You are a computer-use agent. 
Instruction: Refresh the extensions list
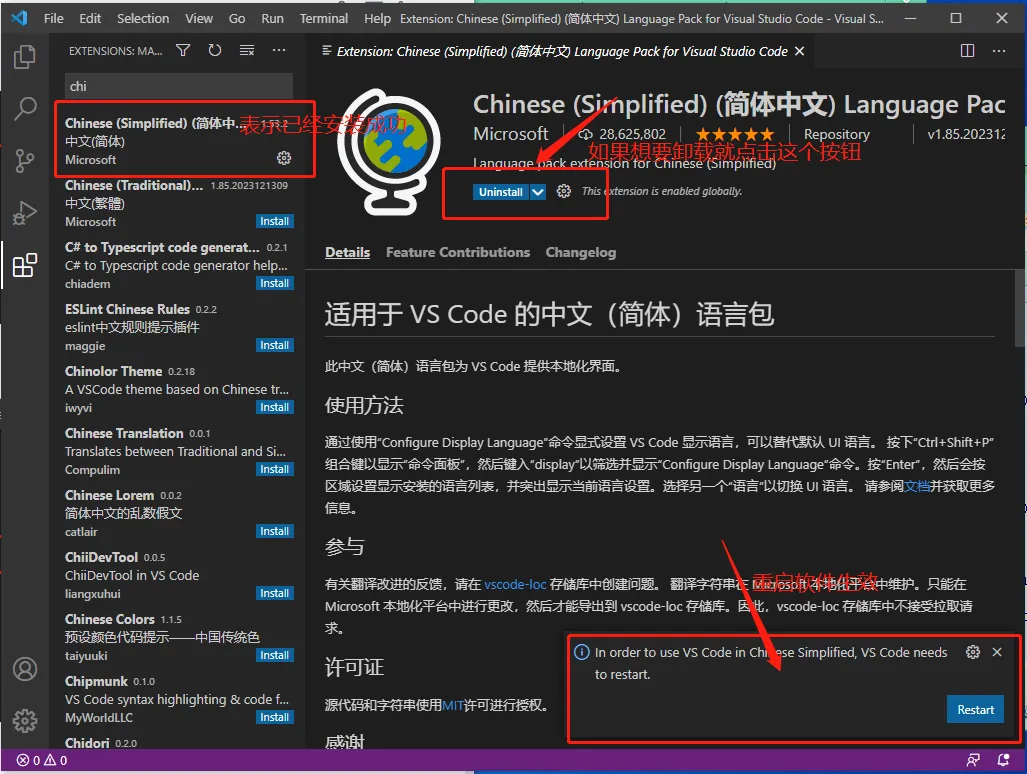pyautogui.click(x=215, y=50)
